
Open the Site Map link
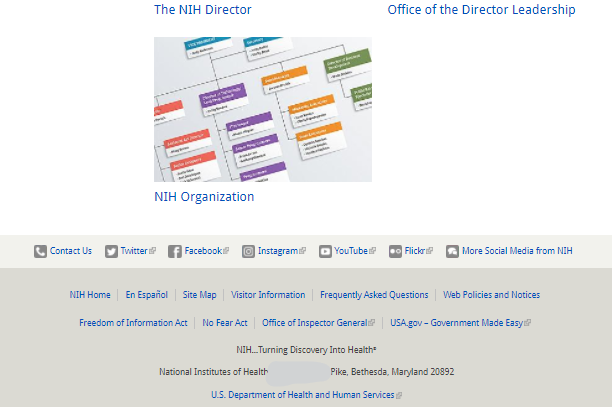pos(199,295)
